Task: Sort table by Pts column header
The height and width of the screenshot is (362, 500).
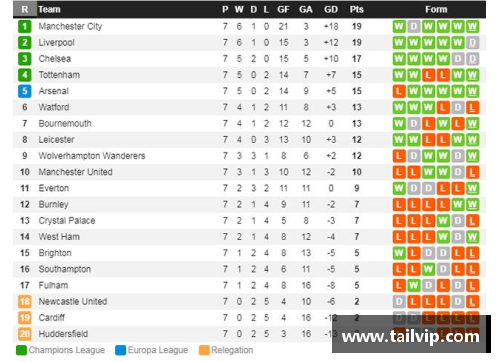Action: coord(356,9)
